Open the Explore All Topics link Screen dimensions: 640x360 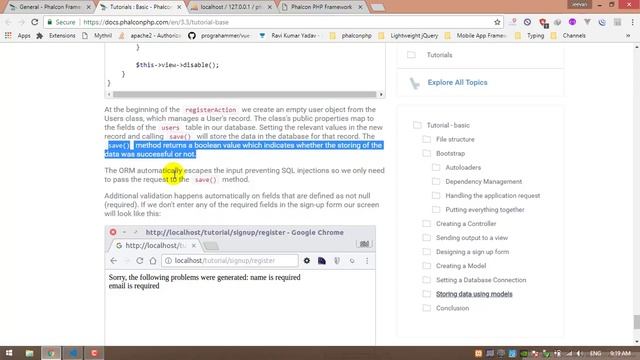[457, 82]
